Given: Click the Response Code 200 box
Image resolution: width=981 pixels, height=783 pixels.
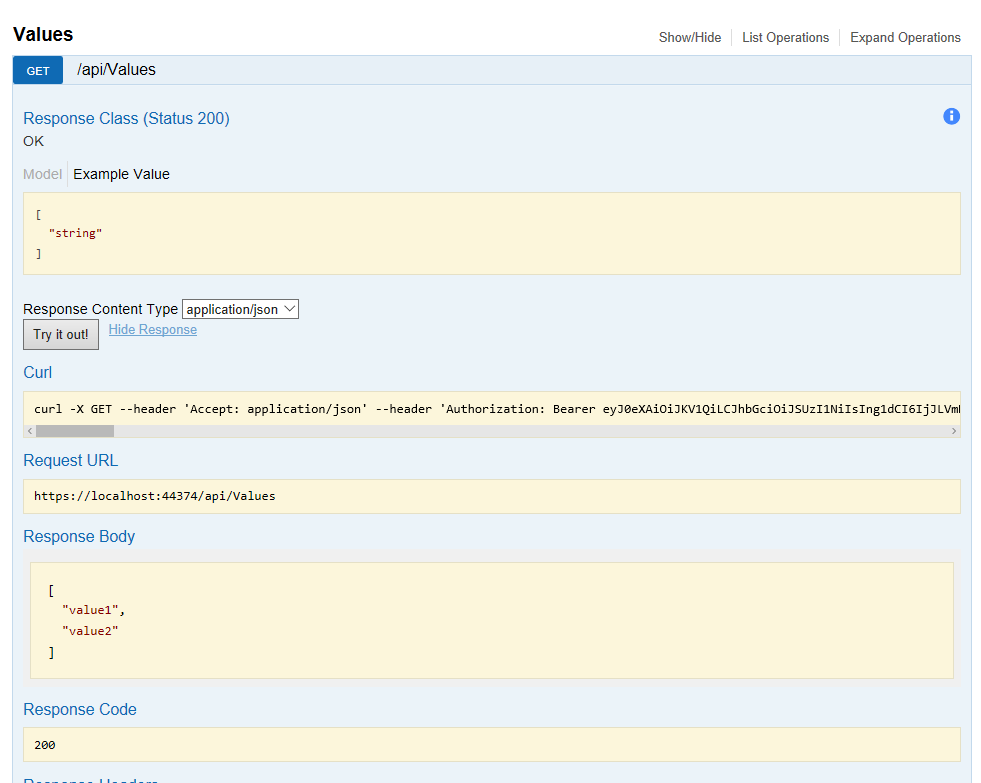Looking at the screenshot, I should 491,745.
